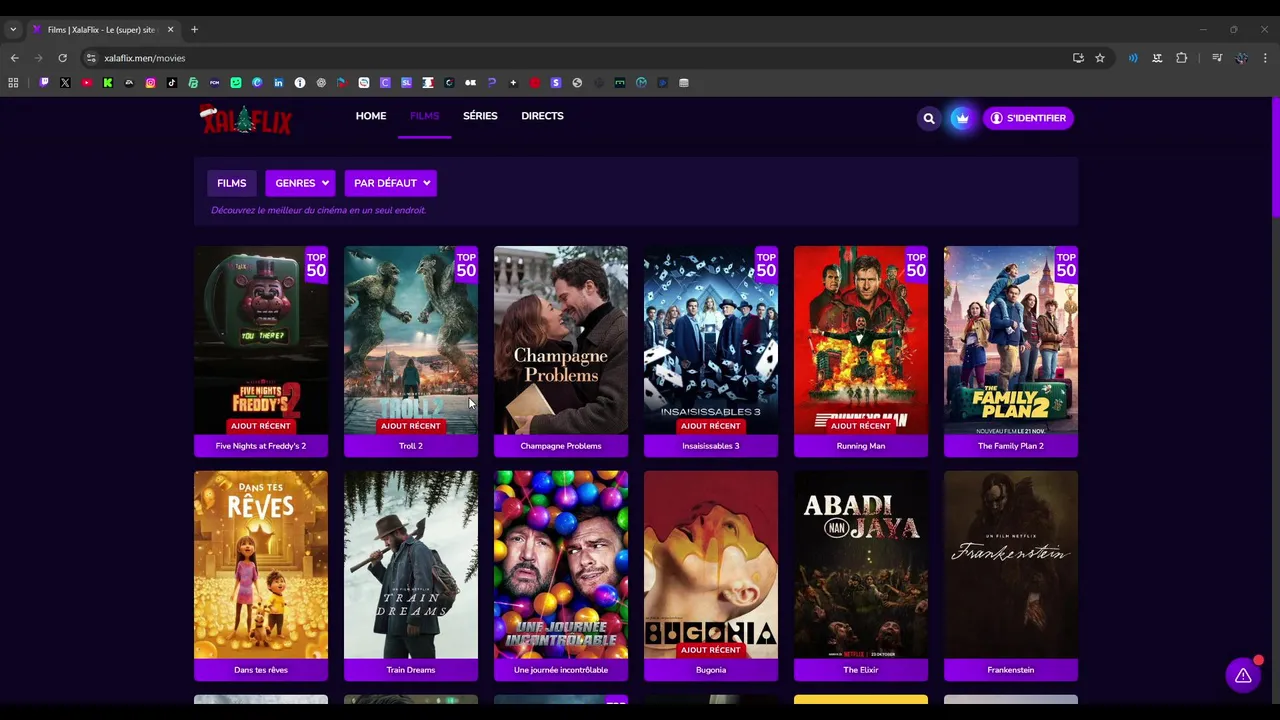
Task: Bookmark this page with the star icon
Action: coord(1100,58)
